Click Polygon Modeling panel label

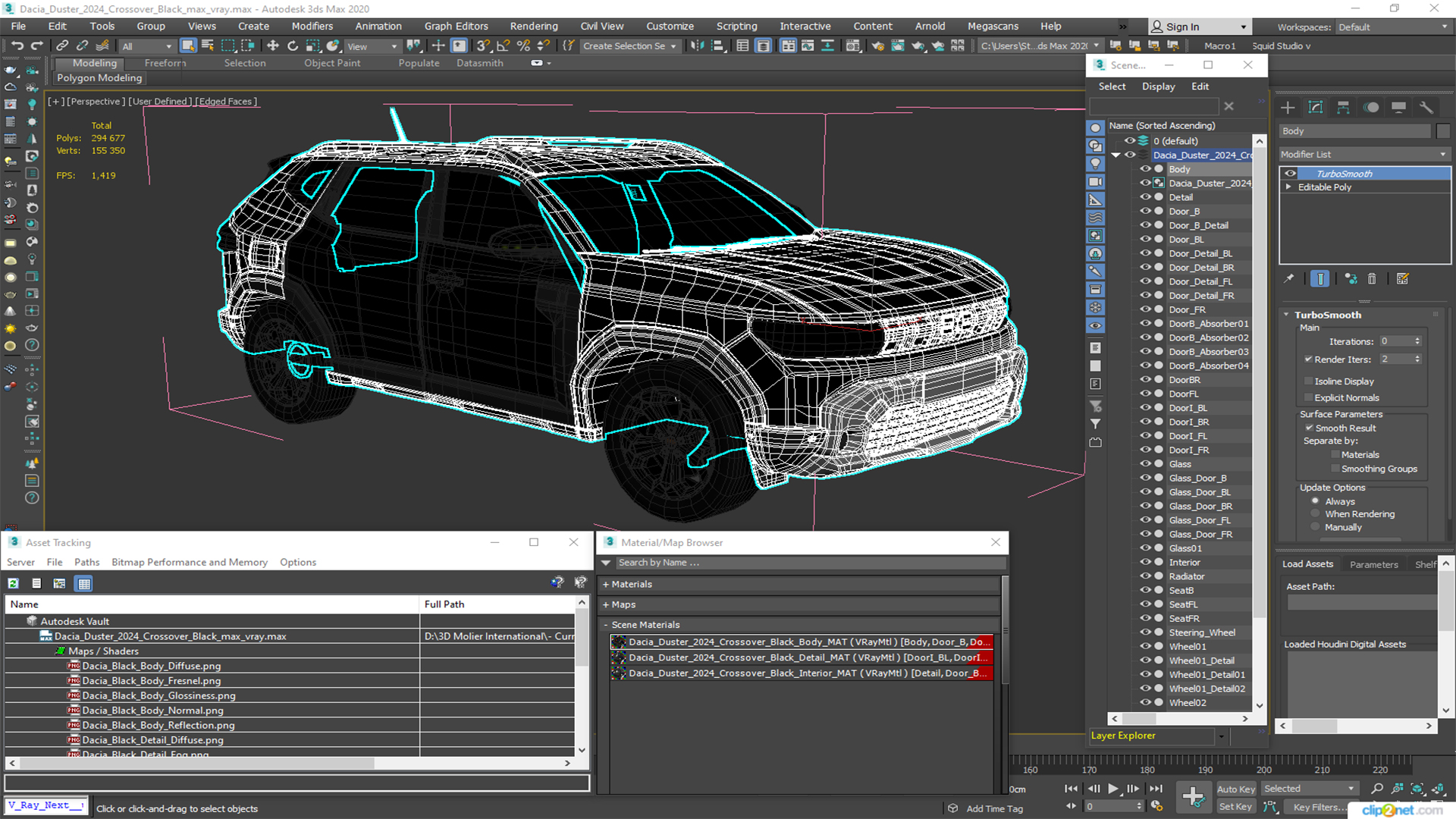99,77
